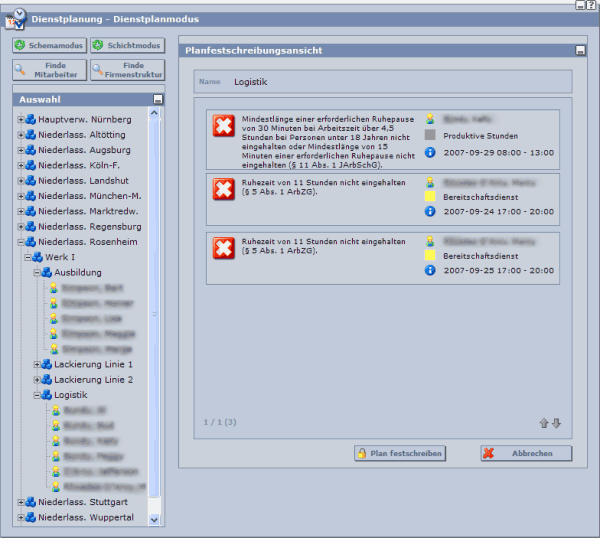Click the first employee icon under Ausbildung

coord(54,288)
